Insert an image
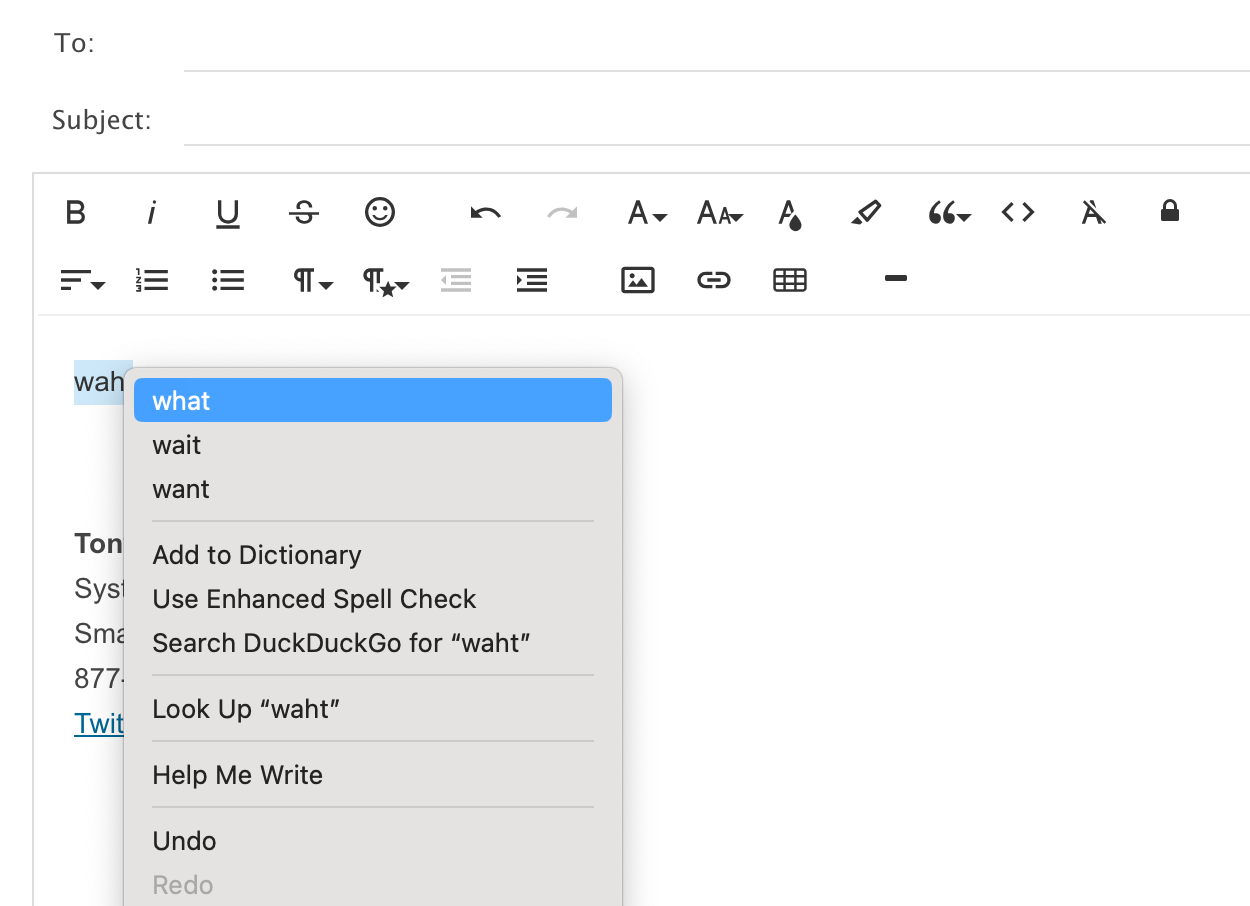1250x906 pixels. (x=637, y=281)
